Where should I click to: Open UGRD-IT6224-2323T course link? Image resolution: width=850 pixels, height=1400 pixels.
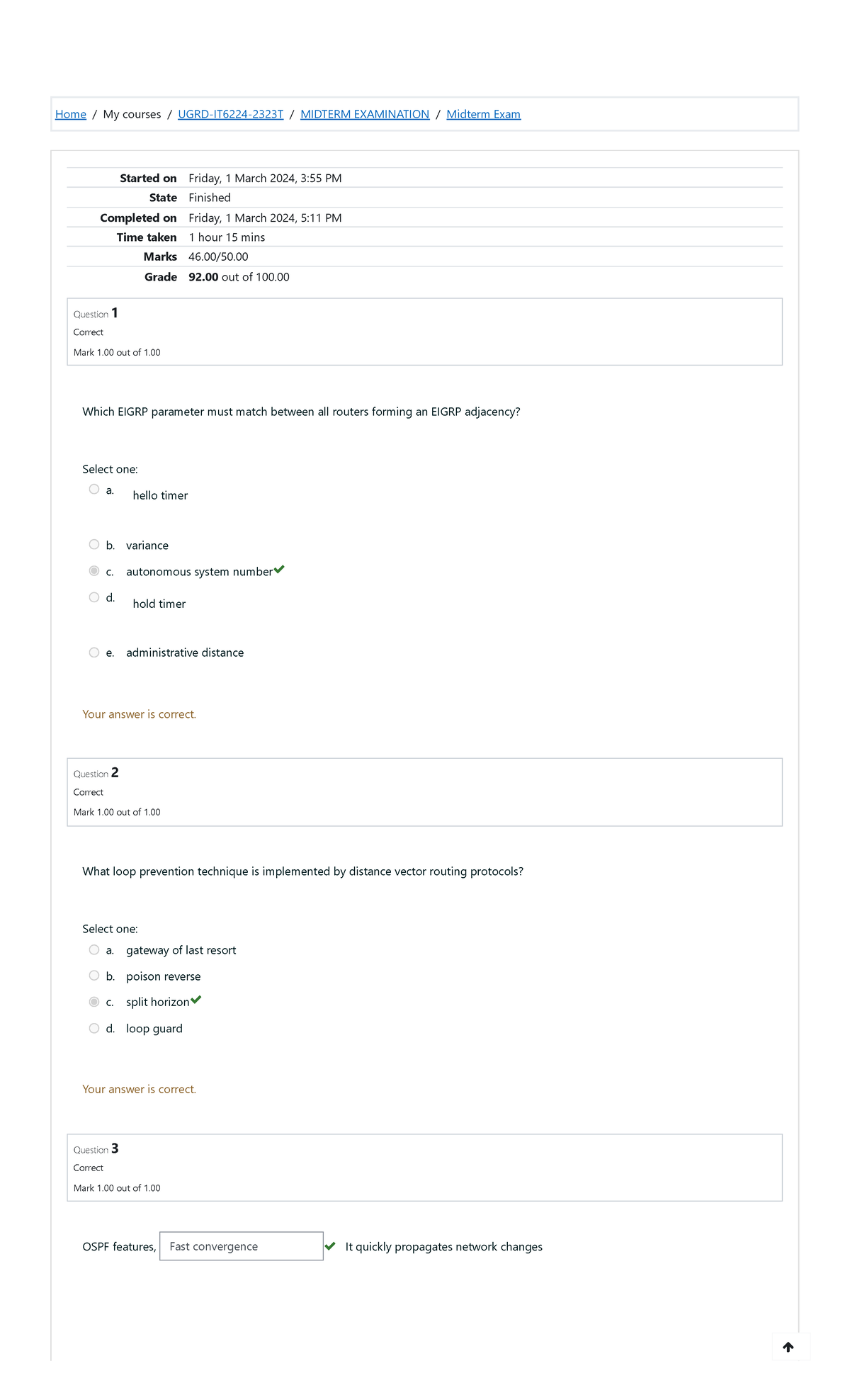[230, 114]
